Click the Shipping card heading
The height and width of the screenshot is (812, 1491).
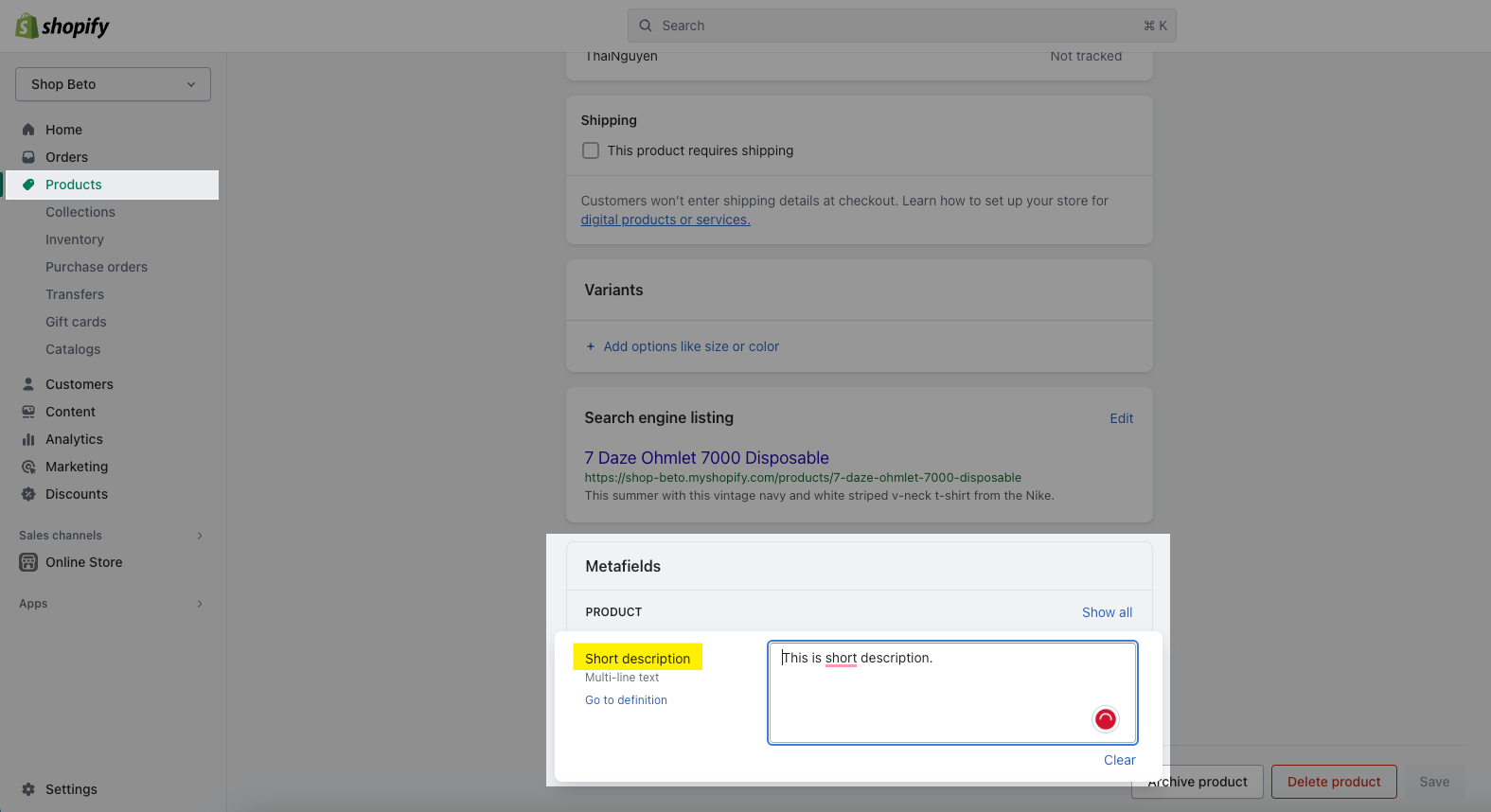coord(609,120)
